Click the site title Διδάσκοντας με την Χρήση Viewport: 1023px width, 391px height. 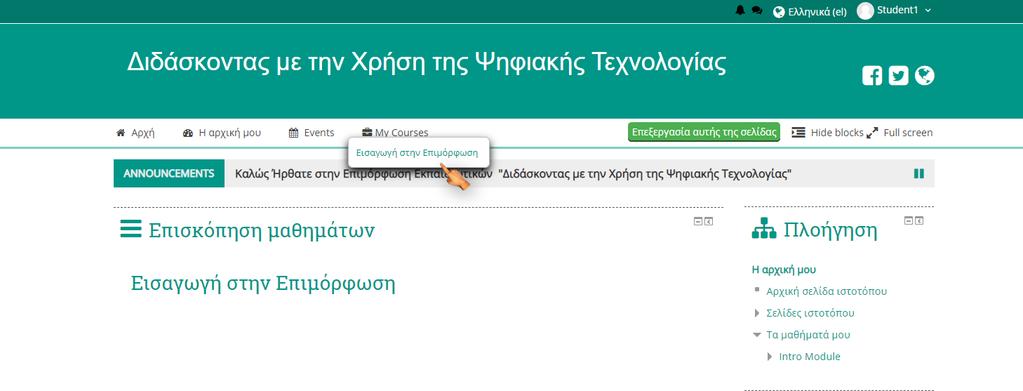427,63
